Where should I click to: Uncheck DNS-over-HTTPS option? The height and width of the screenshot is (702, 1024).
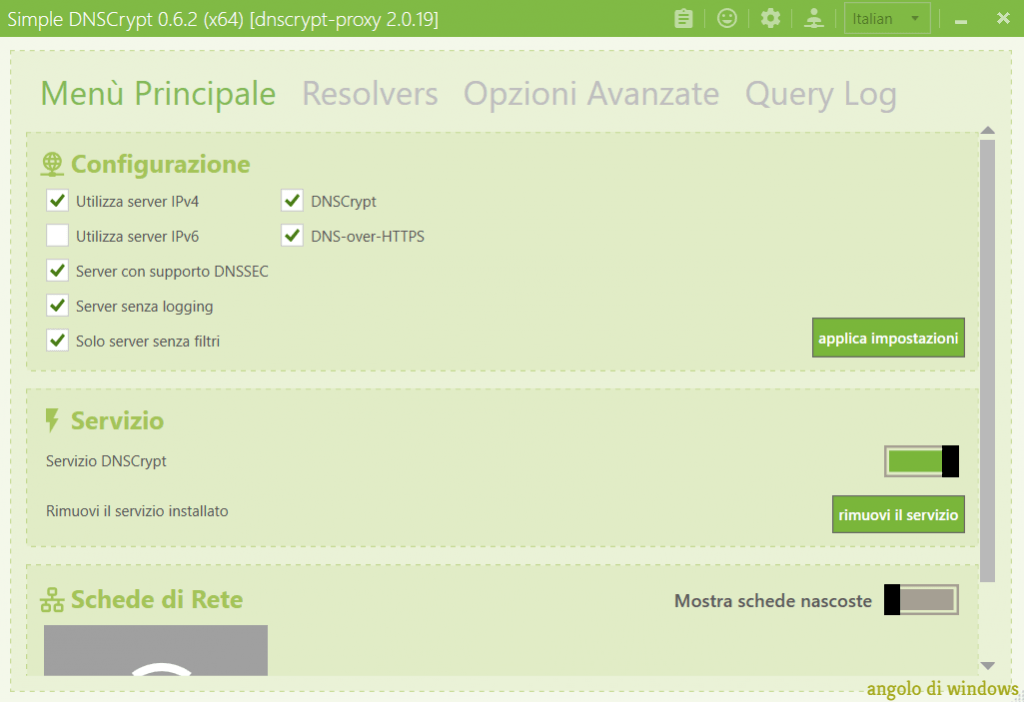pyautogui.click(x=292, y=236)
